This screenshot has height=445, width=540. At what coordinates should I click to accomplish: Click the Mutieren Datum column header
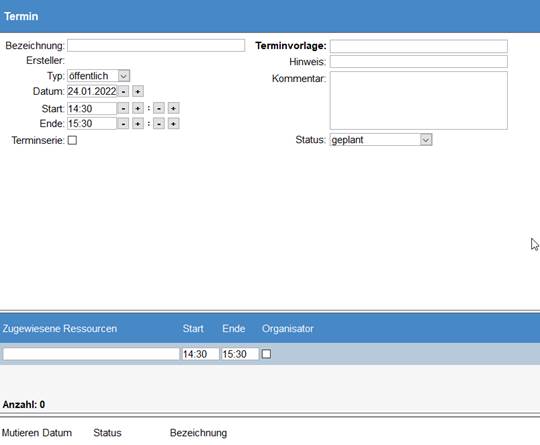click(x=37, y=433)
